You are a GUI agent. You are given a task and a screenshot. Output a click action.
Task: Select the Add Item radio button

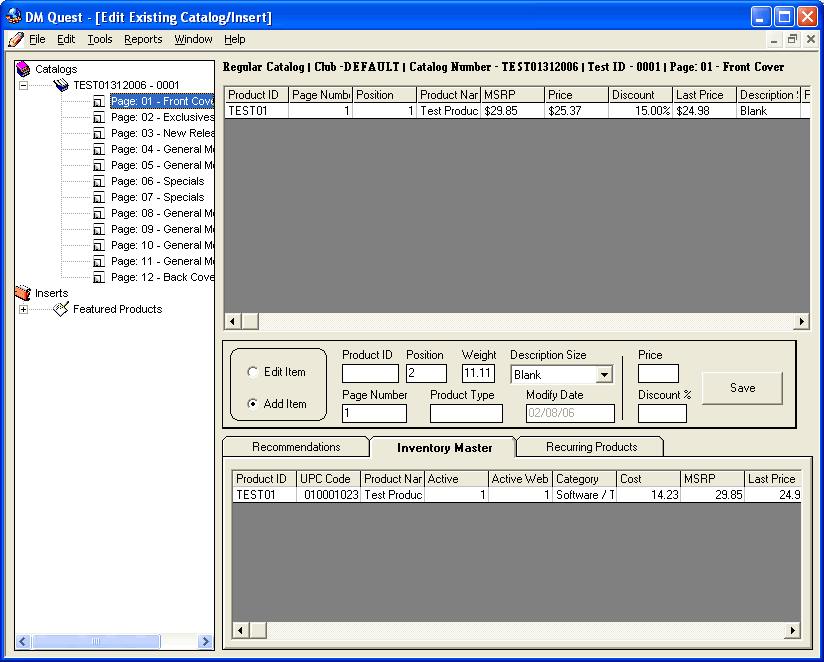tap(253, 404)
